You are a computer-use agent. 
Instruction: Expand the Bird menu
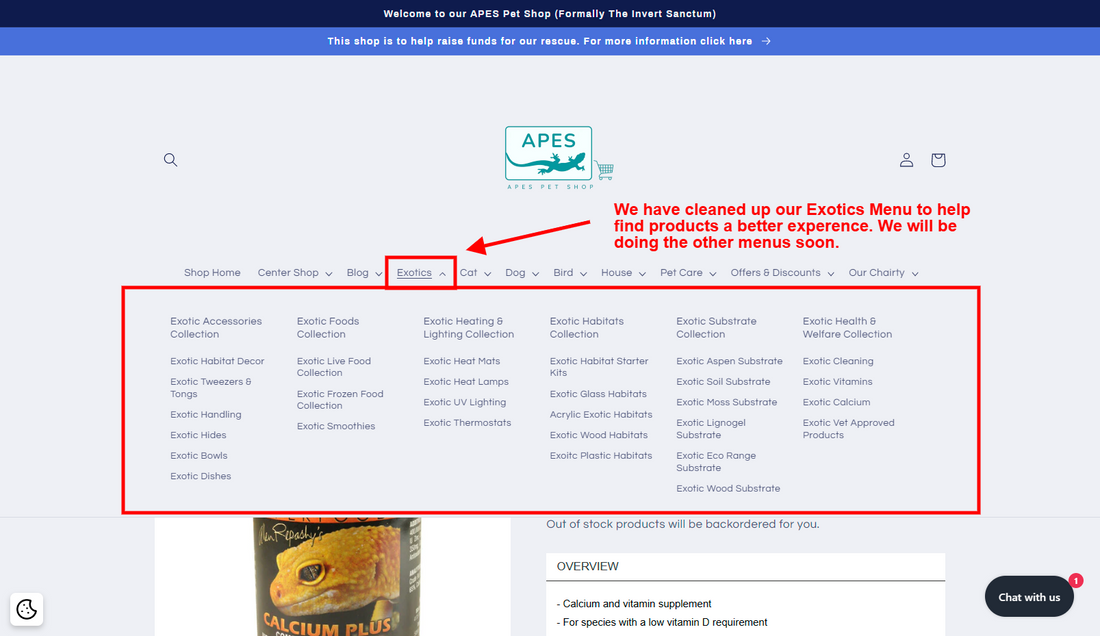tap(570, 273)
